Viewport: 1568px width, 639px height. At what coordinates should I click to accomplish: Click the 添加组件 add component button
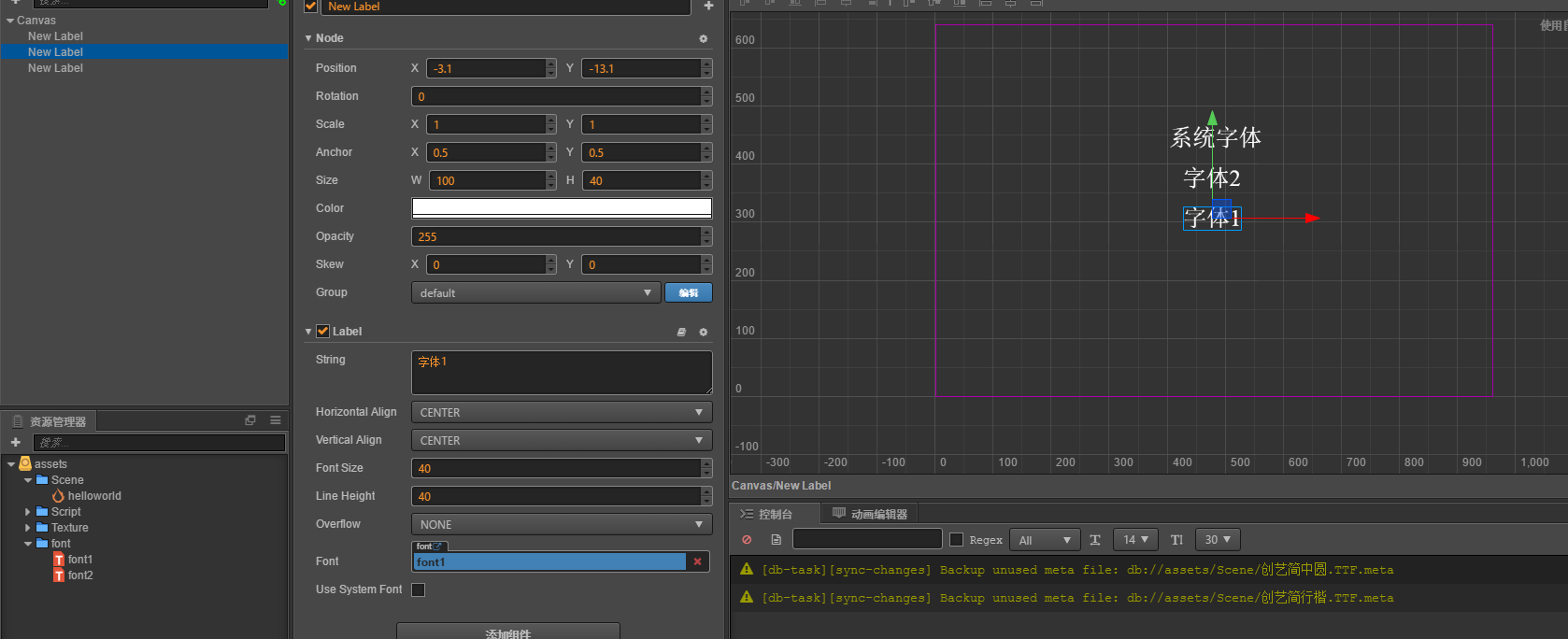tap(508, 632)
